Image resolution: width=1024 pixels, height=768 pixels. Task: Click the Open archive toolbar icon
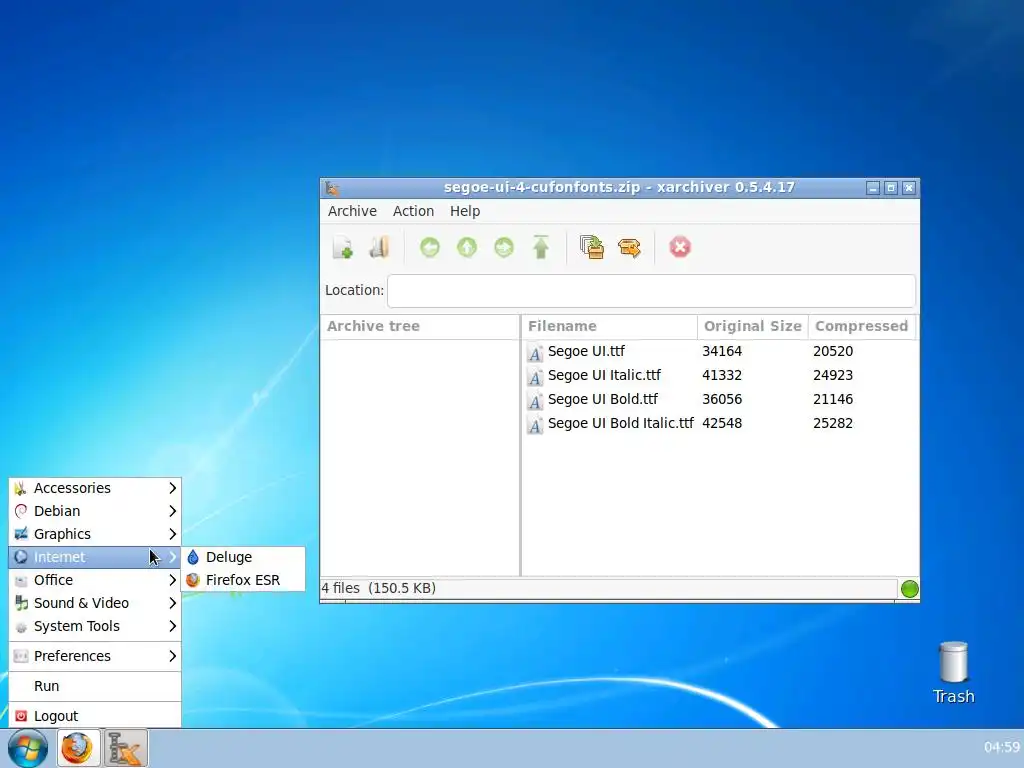(379, 248)
